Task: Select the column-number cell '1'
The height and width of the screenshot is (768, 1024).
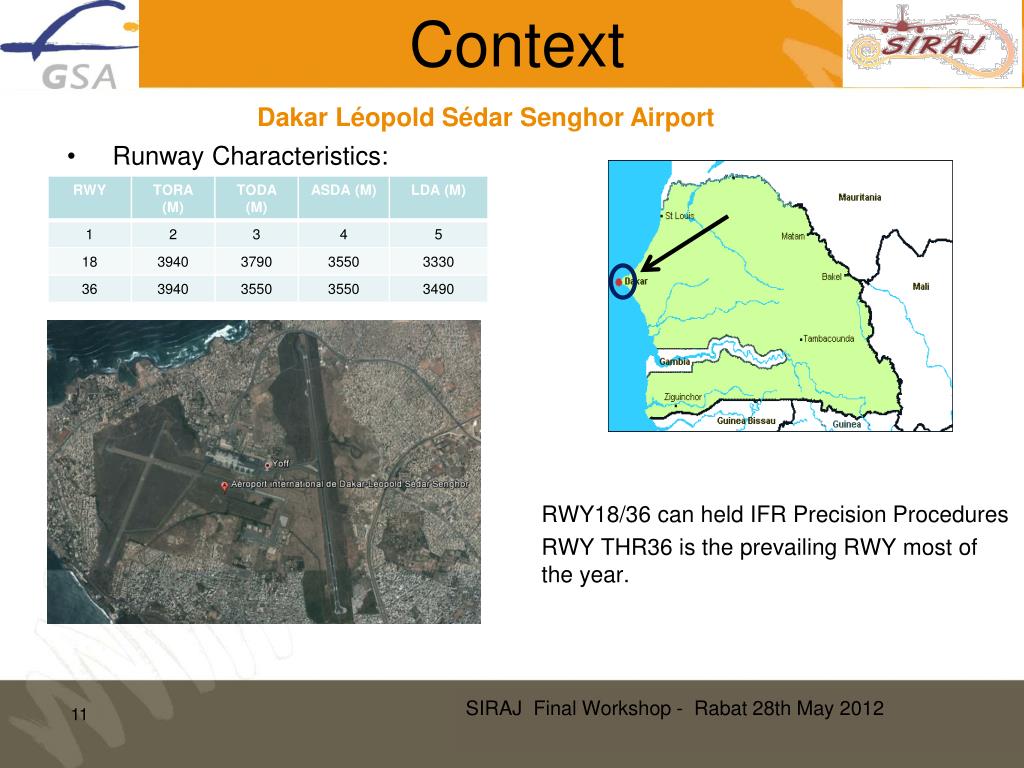Action: point(89,234)
